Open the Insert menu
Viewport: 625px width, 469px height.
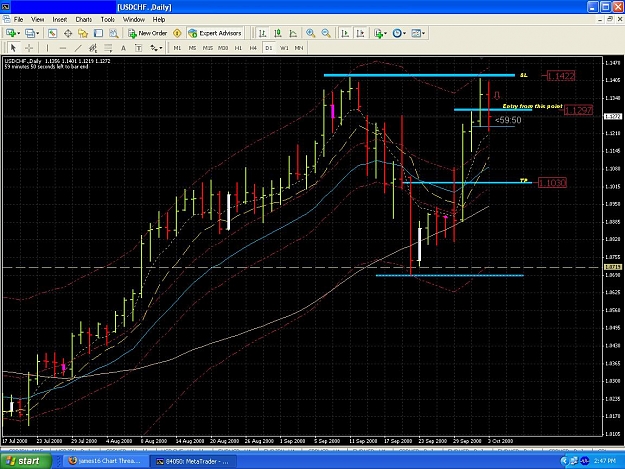pos(60,20)
